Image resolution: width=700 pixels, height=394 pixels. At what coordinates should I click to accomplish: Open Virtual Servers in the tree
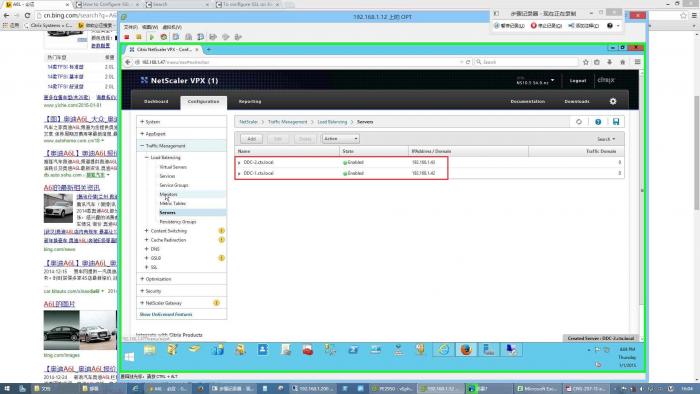(173, 167)
